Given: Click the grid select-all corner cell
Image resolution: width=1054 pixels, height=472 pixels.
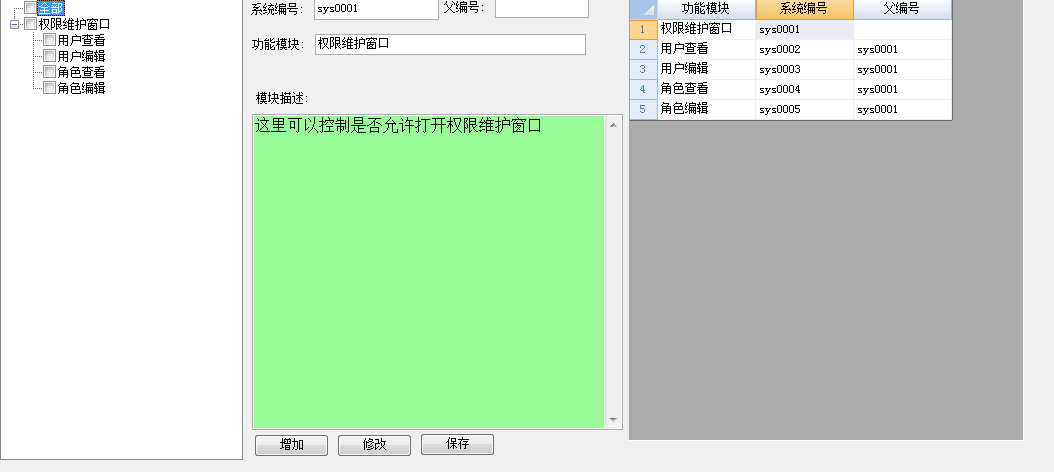Looking at the screenshot, I should [x=643, y=9].
